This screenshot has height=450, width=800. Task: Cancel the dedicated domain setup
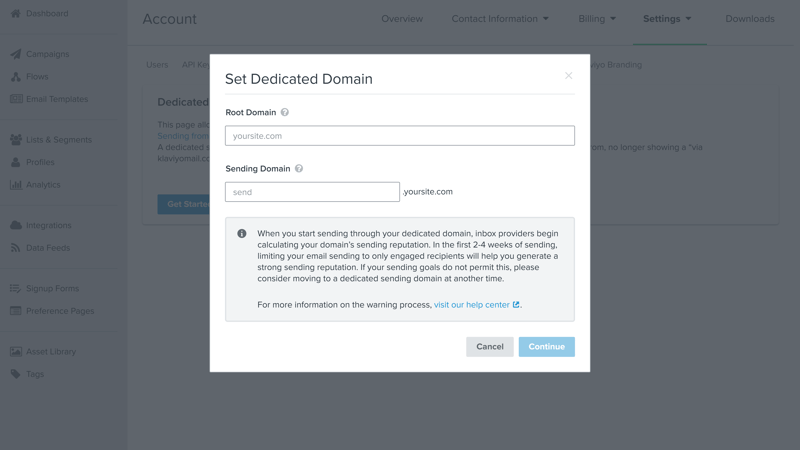coord(490,347)
